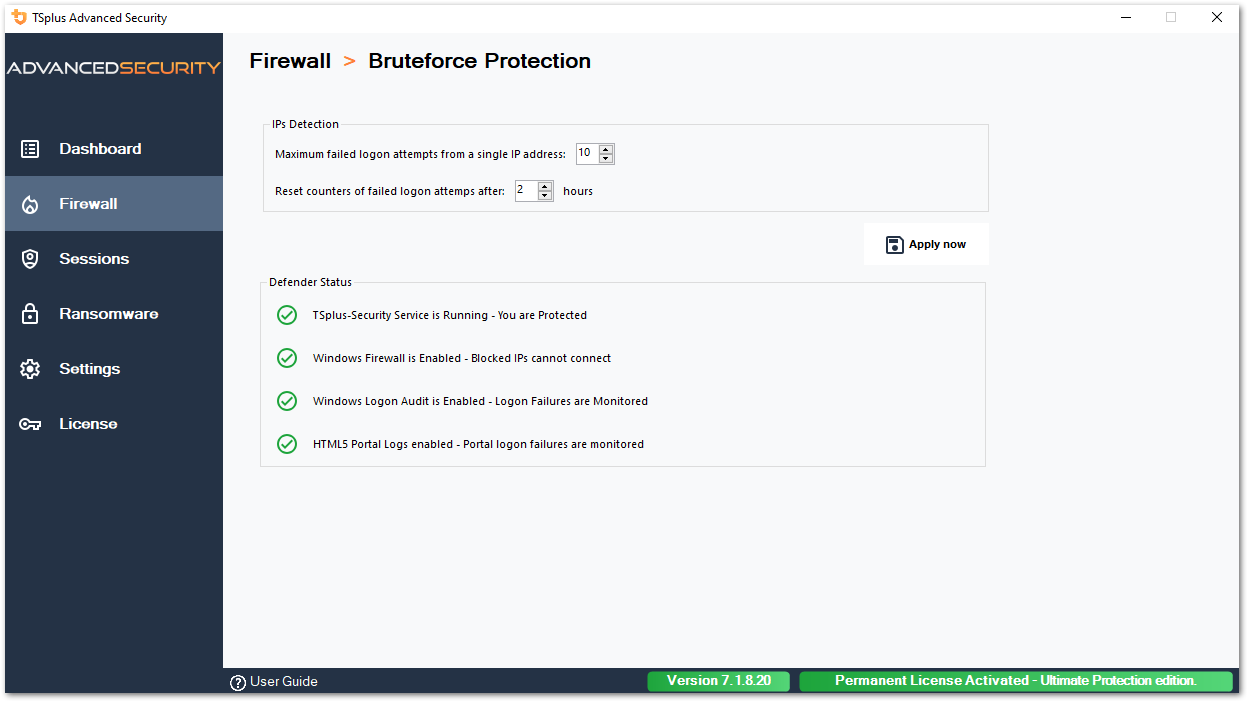
Task: Select Firewall in the sidebar
Action: (114, 204)
